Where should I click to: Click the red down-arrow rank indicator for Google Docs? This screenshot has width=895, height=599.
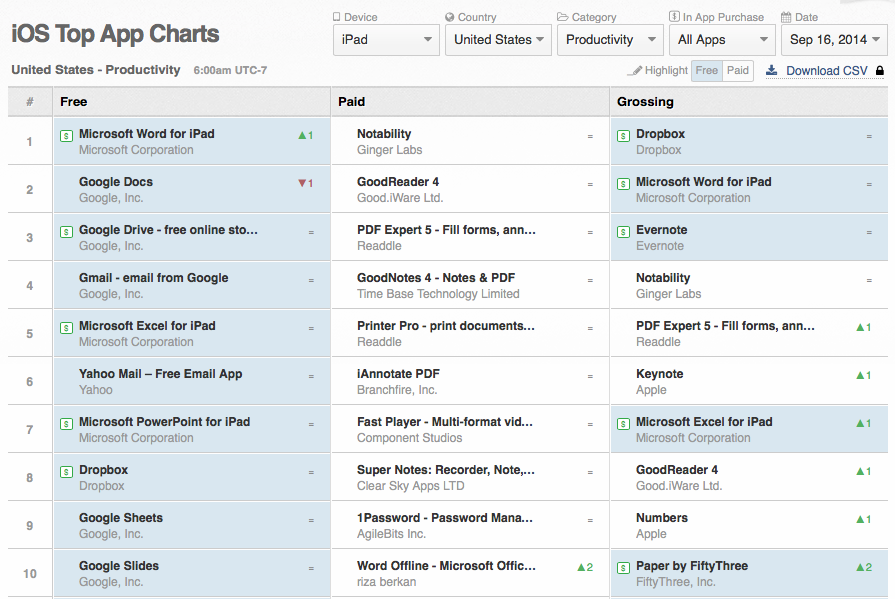305,183
